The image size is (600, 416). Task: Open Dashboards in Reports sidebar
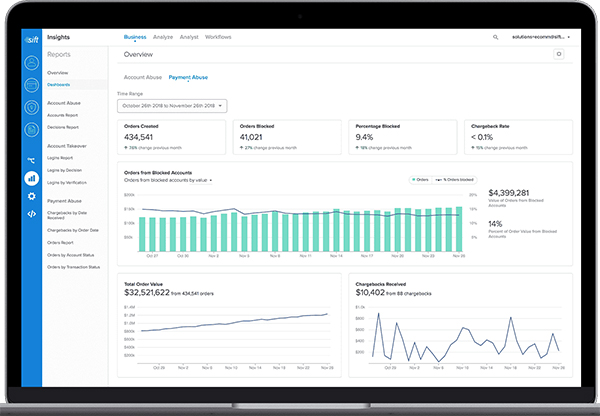(59, 85)
